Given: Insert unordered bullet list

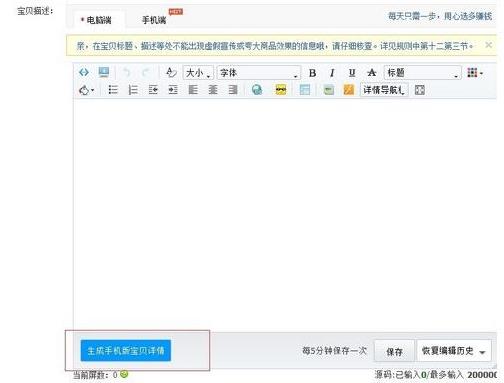Looking at the screenshot, I should (113, 90).
